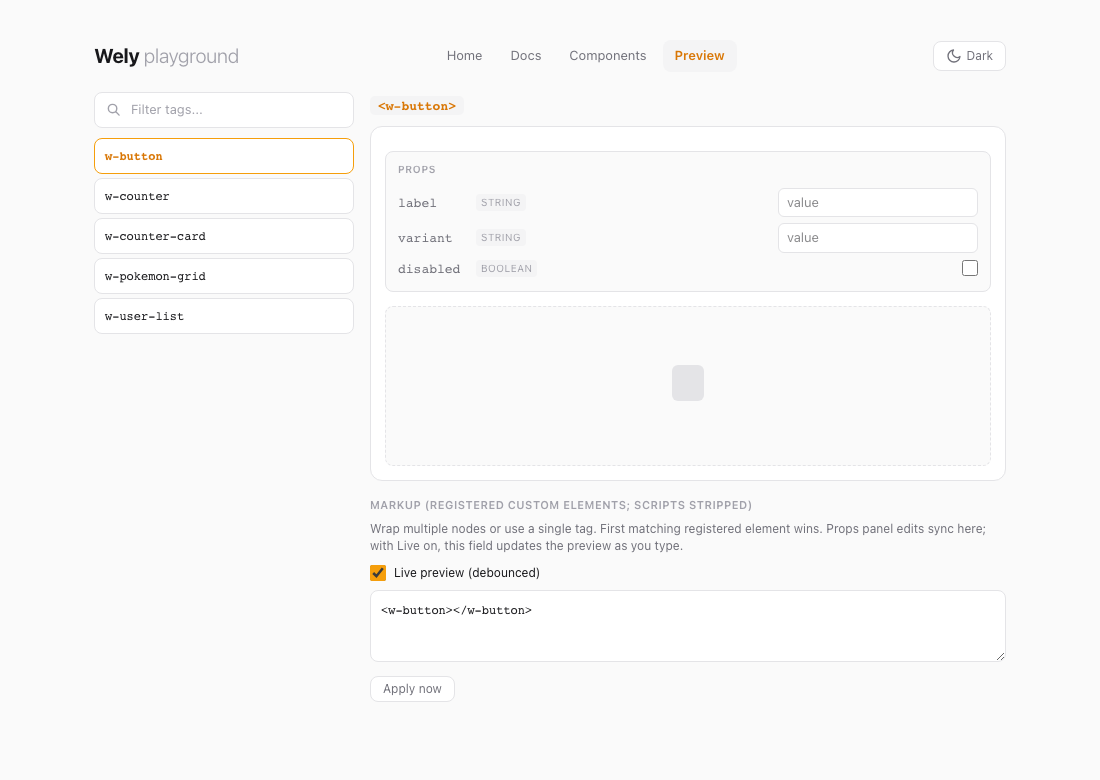Open the Docs page
1100x780 pixels.
(526, 55)
